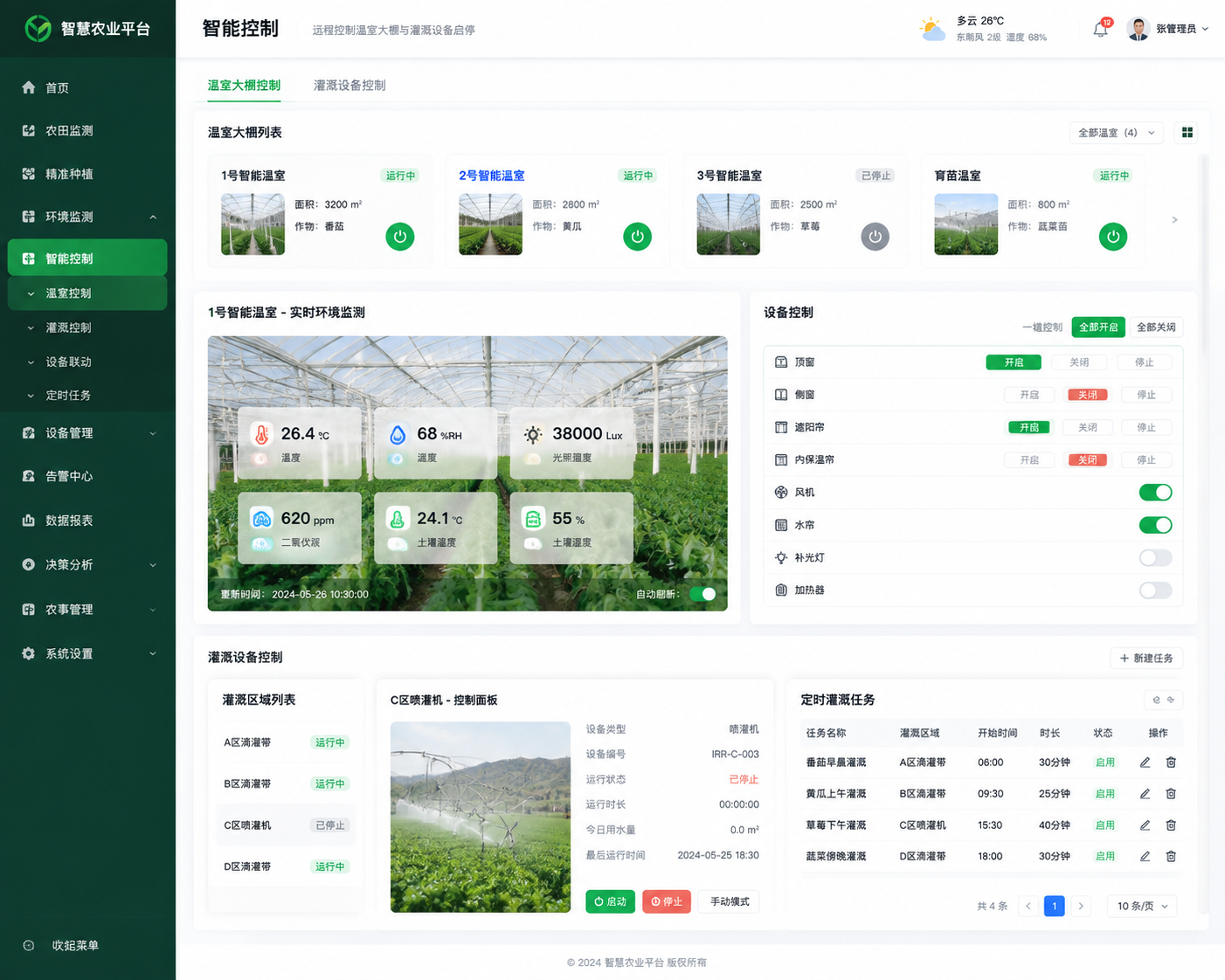Switch to the 灌溉设备控制 tab

(350, 86)
